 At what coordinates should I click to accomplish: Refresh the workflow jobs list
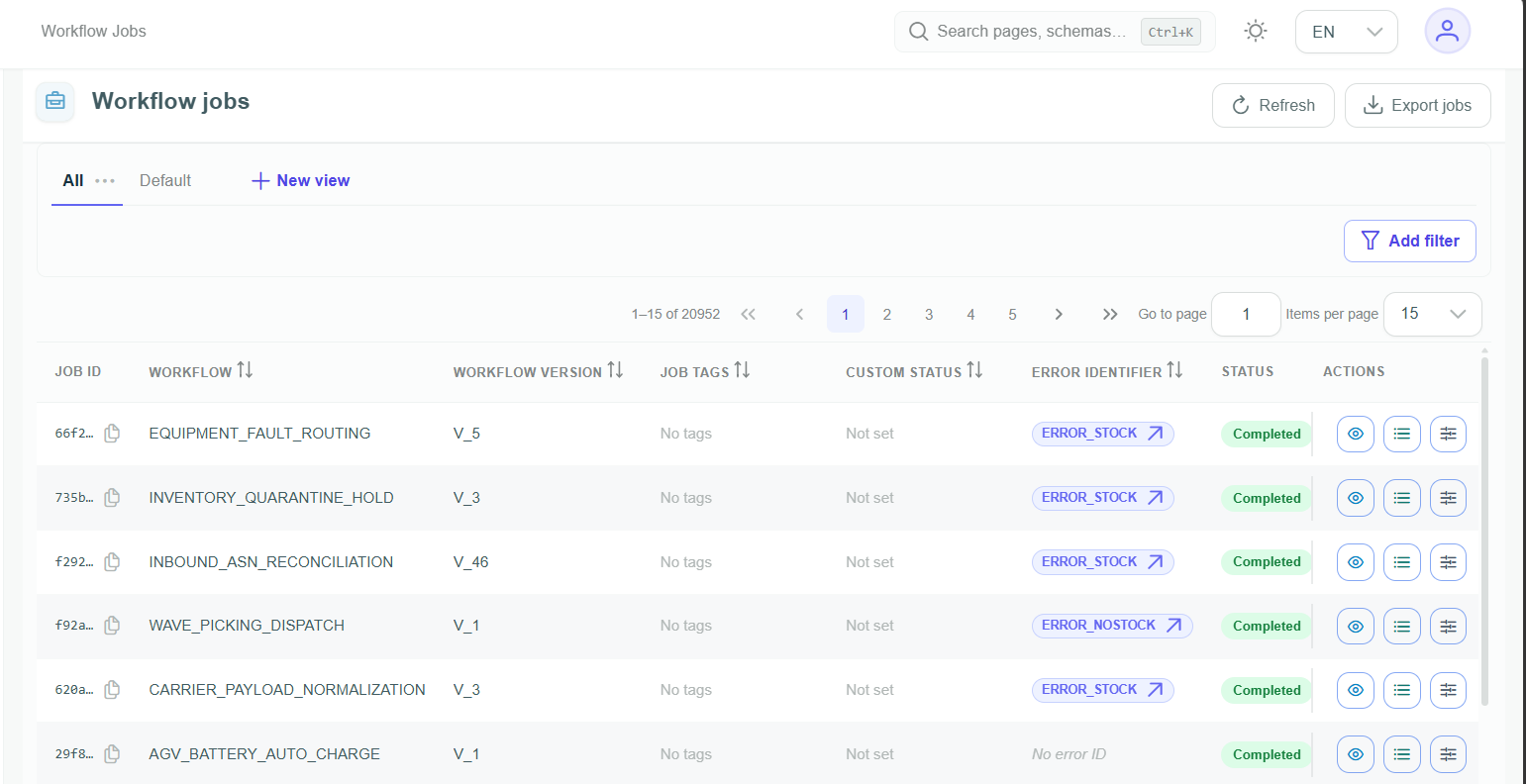click(x=1273, y=106)
